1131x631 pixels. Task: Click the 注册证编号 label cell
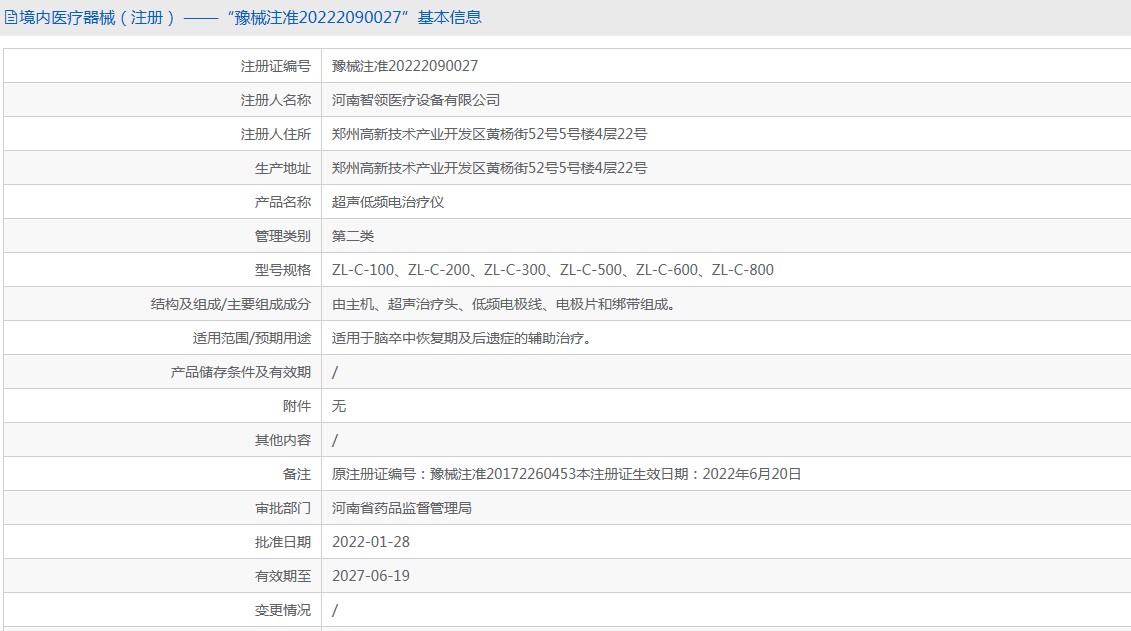(x=276, y=66)
